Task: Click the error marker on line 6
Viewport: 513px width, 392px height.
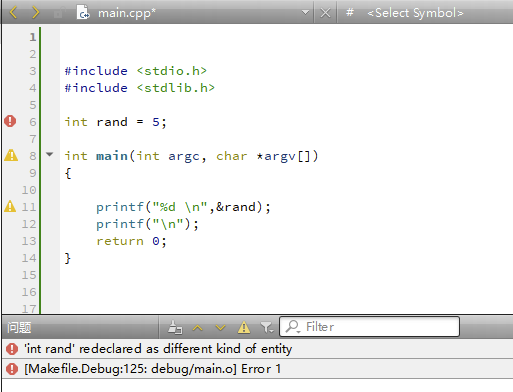Action: click(x=10, y=121)
